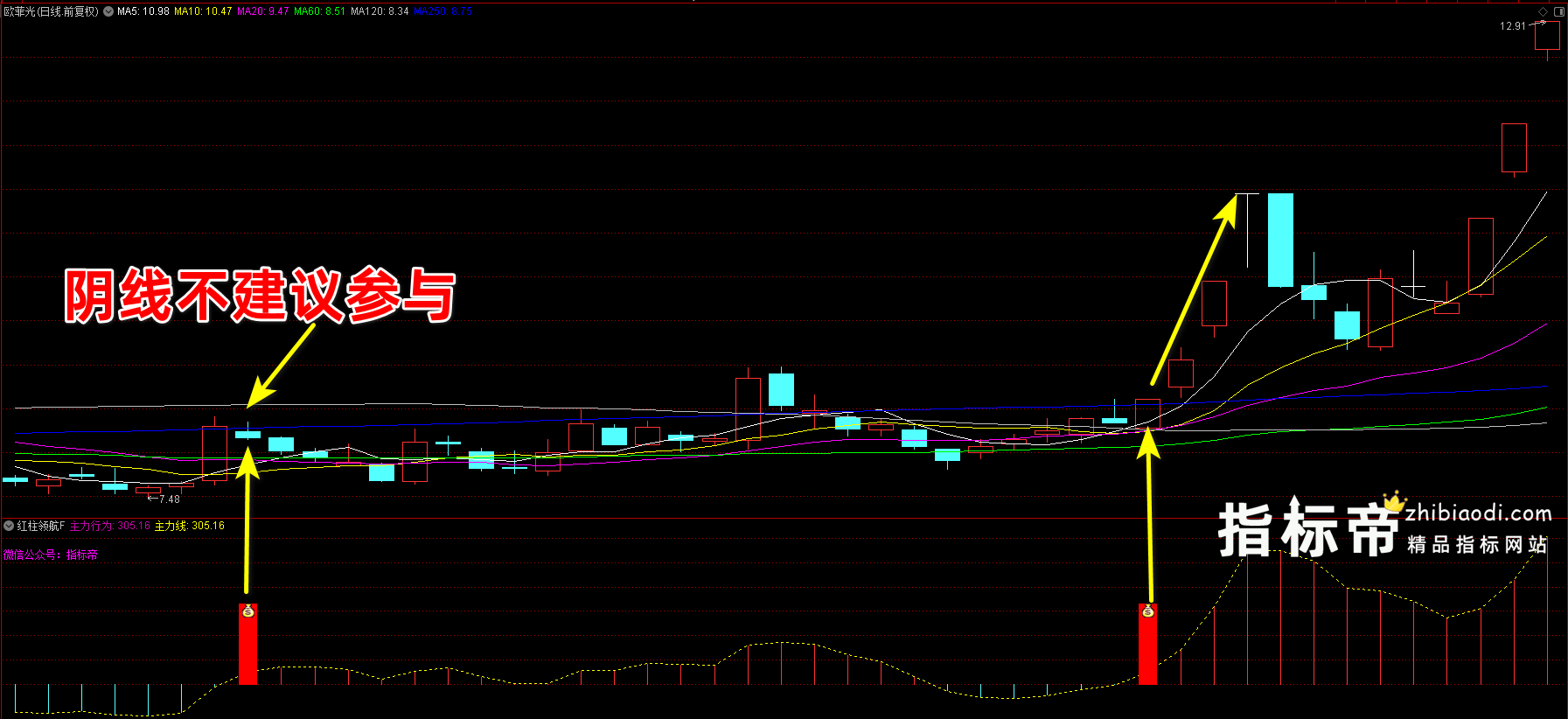This screenshot has width=1568, height=719.
Task: Expand the 欧菲光 main chart dropdown arrow
Action: coord(108,11)
